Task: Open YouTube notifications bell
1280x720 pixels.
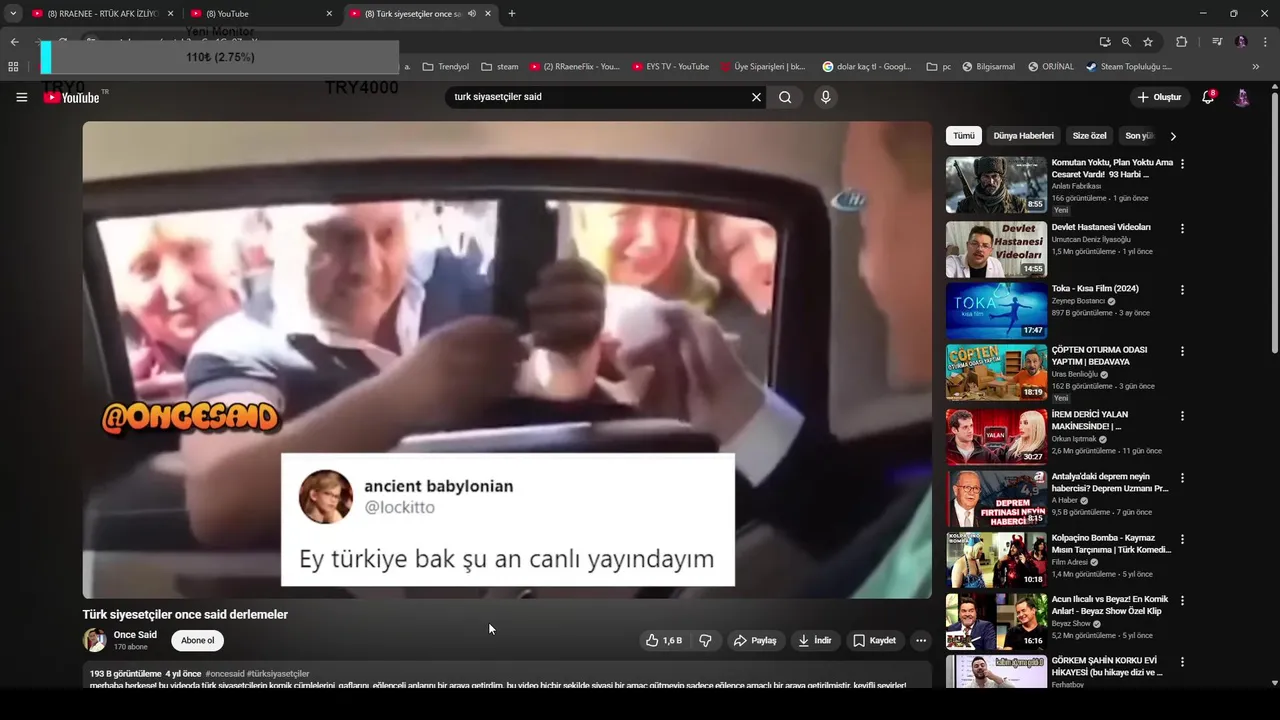Action: [1208, 97]
